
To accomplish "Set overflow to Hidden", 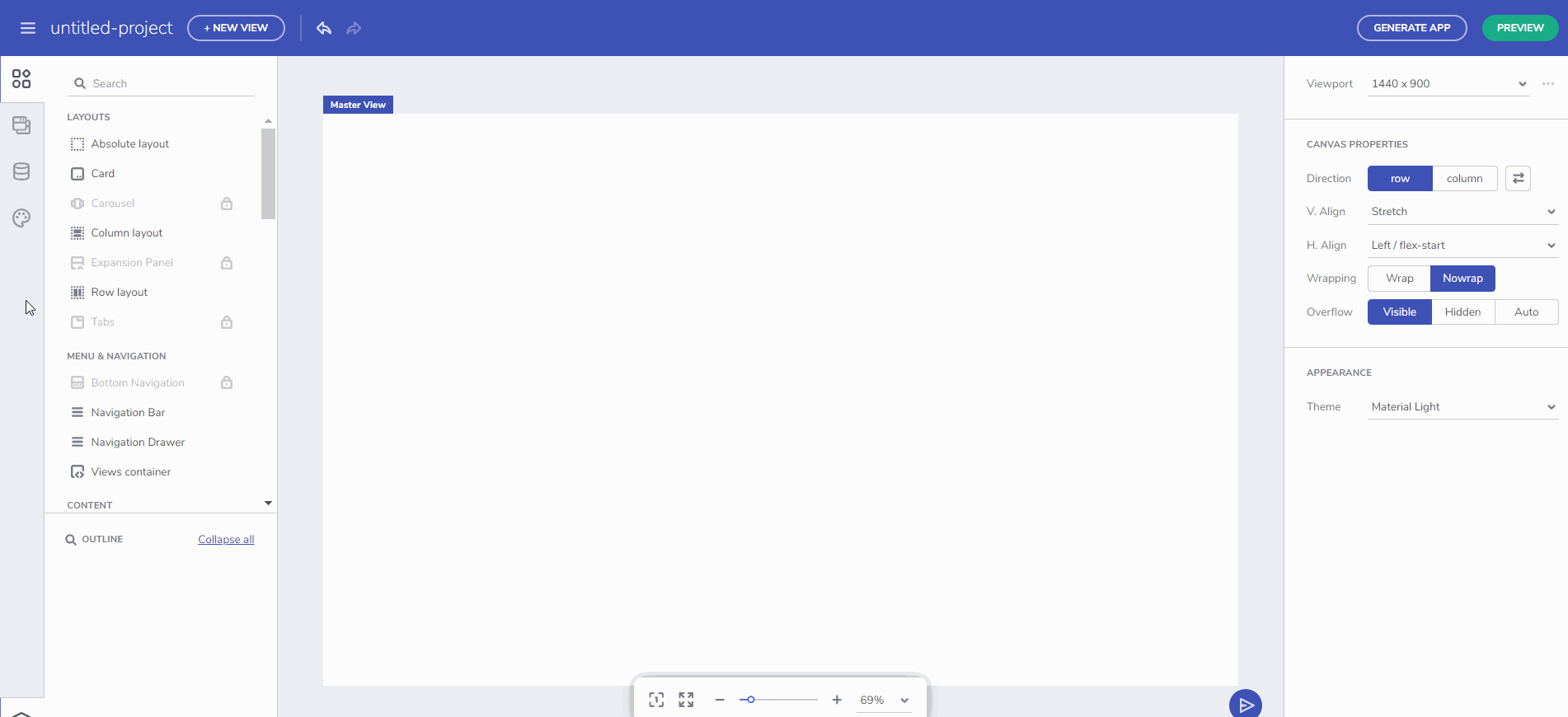I will click(1462, 312).
